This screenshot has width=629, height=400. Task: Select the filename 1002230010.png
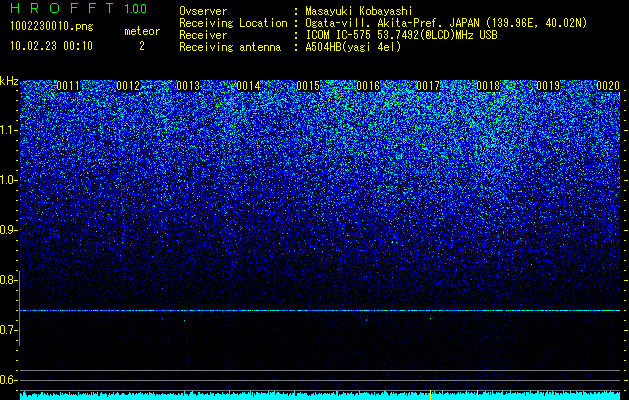coord(52,26)
